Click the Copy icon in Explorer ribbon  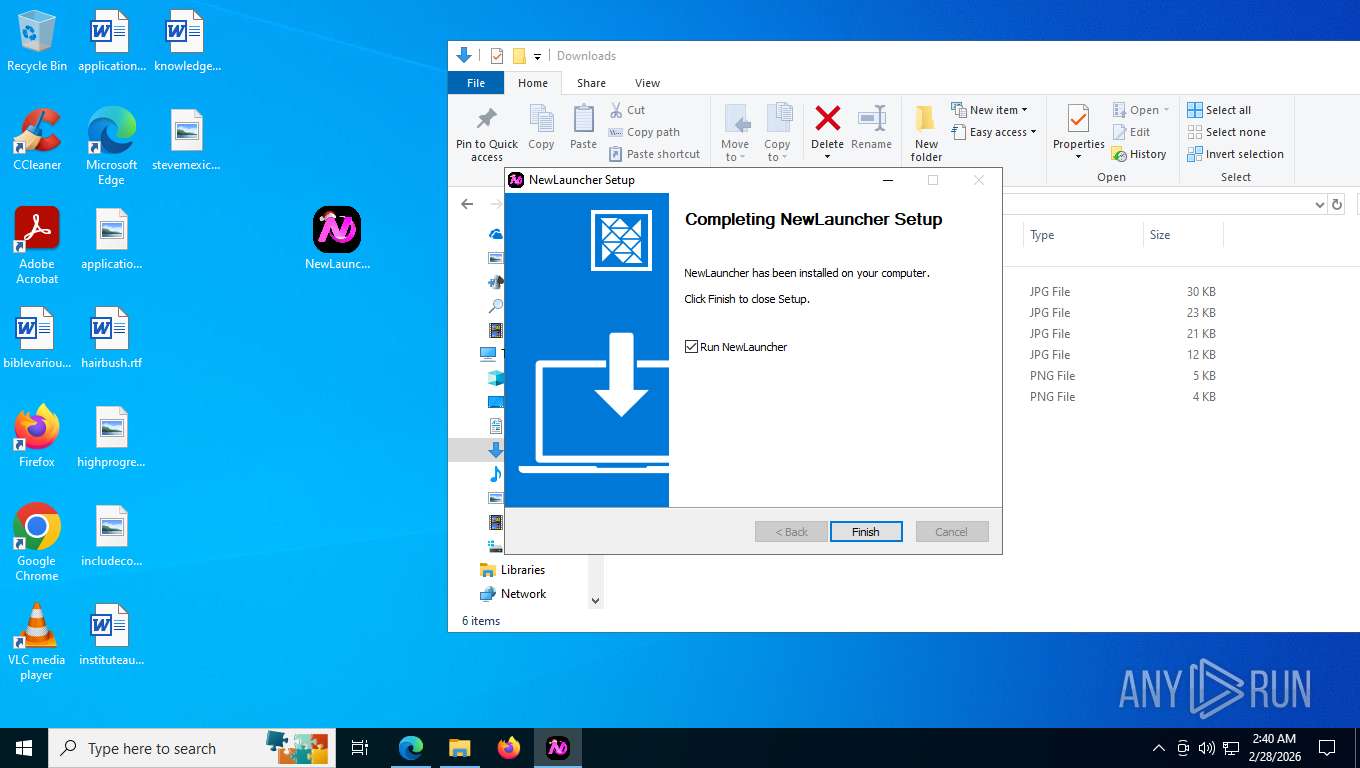(x=541, y=127)
